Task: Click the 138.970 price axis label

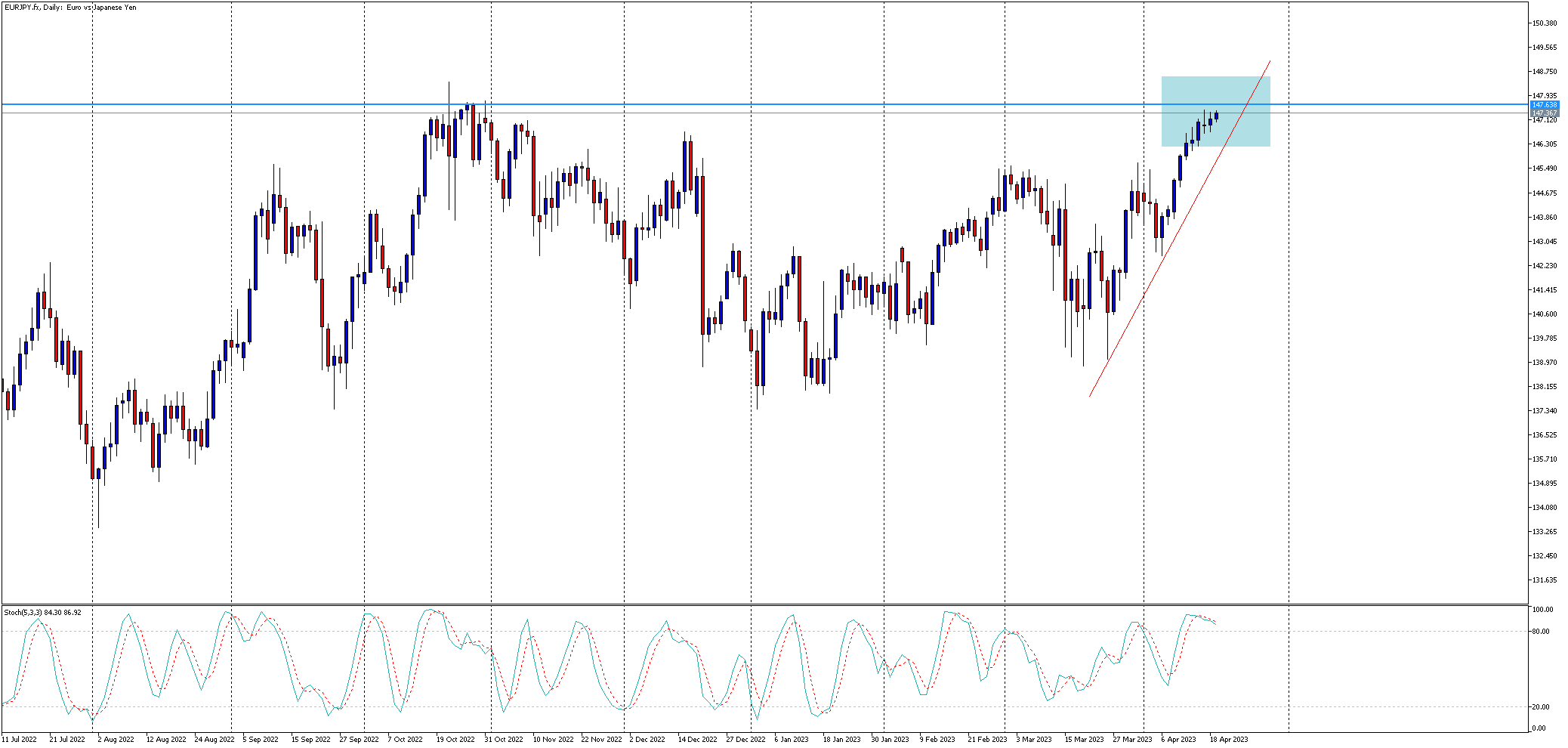Action: click(1544, 363)
